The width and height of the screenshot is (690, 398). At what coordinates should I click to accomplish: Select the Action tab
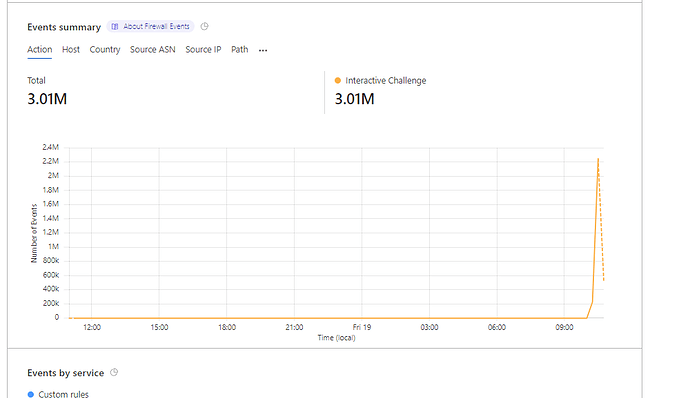click(x=40, y=49)
